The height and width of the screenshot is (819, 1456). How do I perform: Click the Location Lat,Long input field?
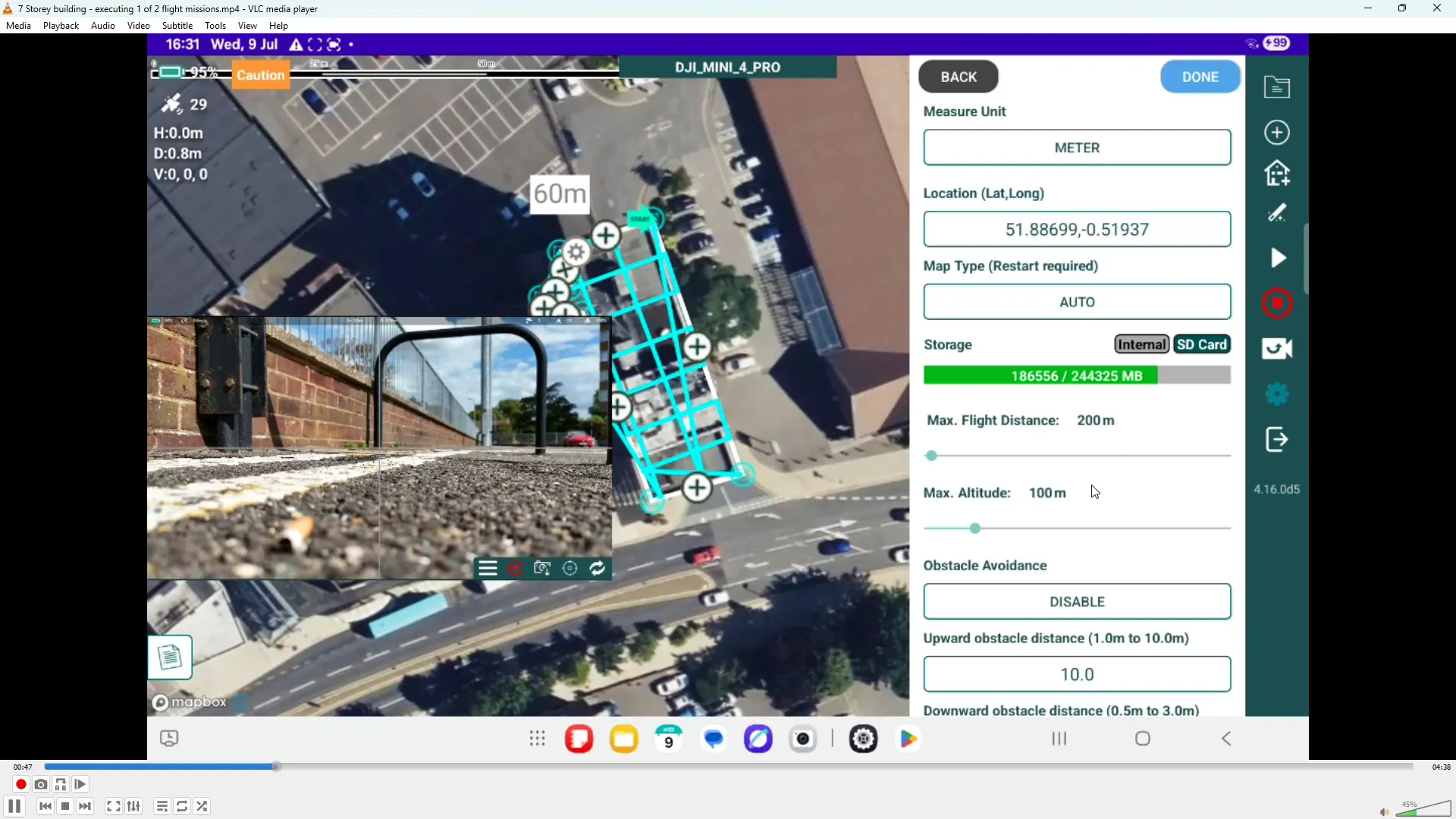(1077, 230)
